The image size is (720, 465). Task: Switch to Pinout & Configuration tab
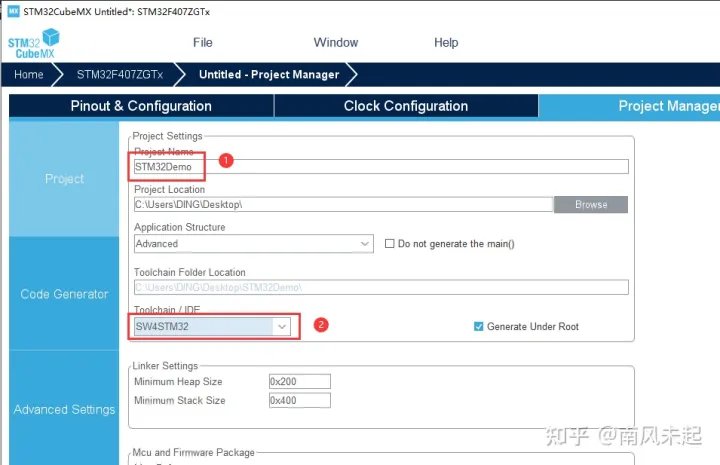point(141,106)
